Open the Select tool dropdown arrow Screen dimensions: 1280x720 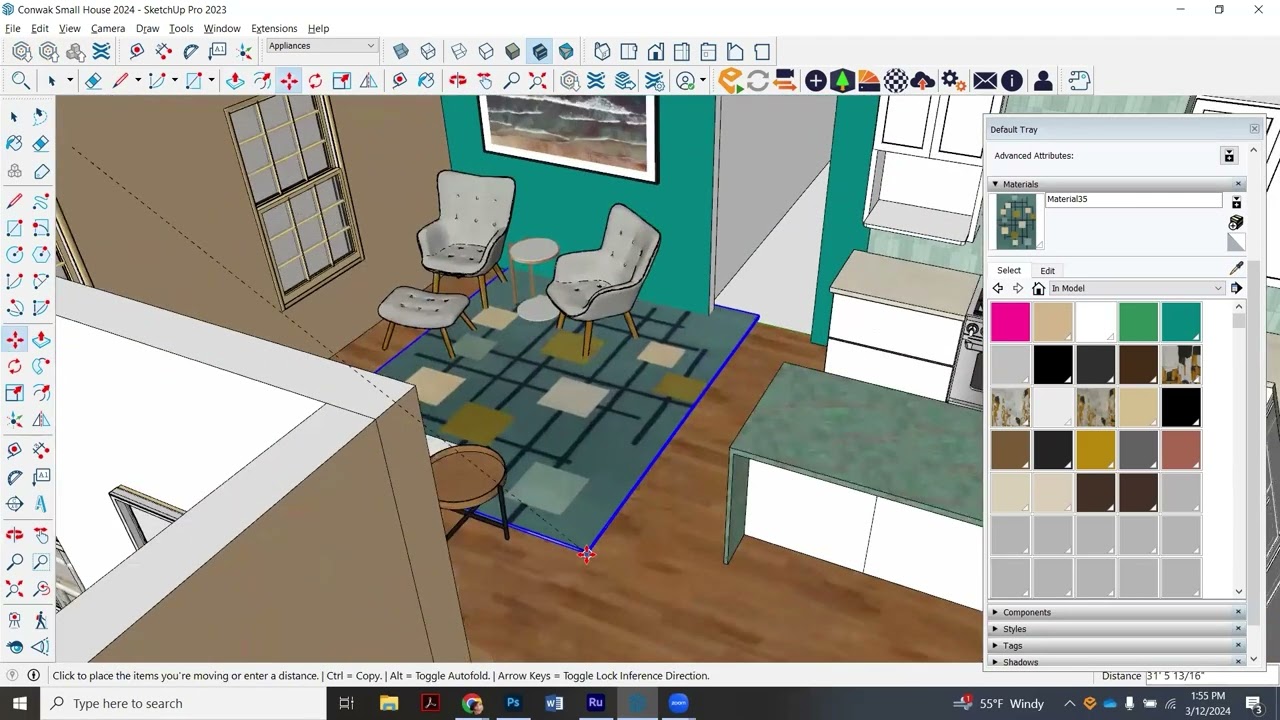pos(70,81)
